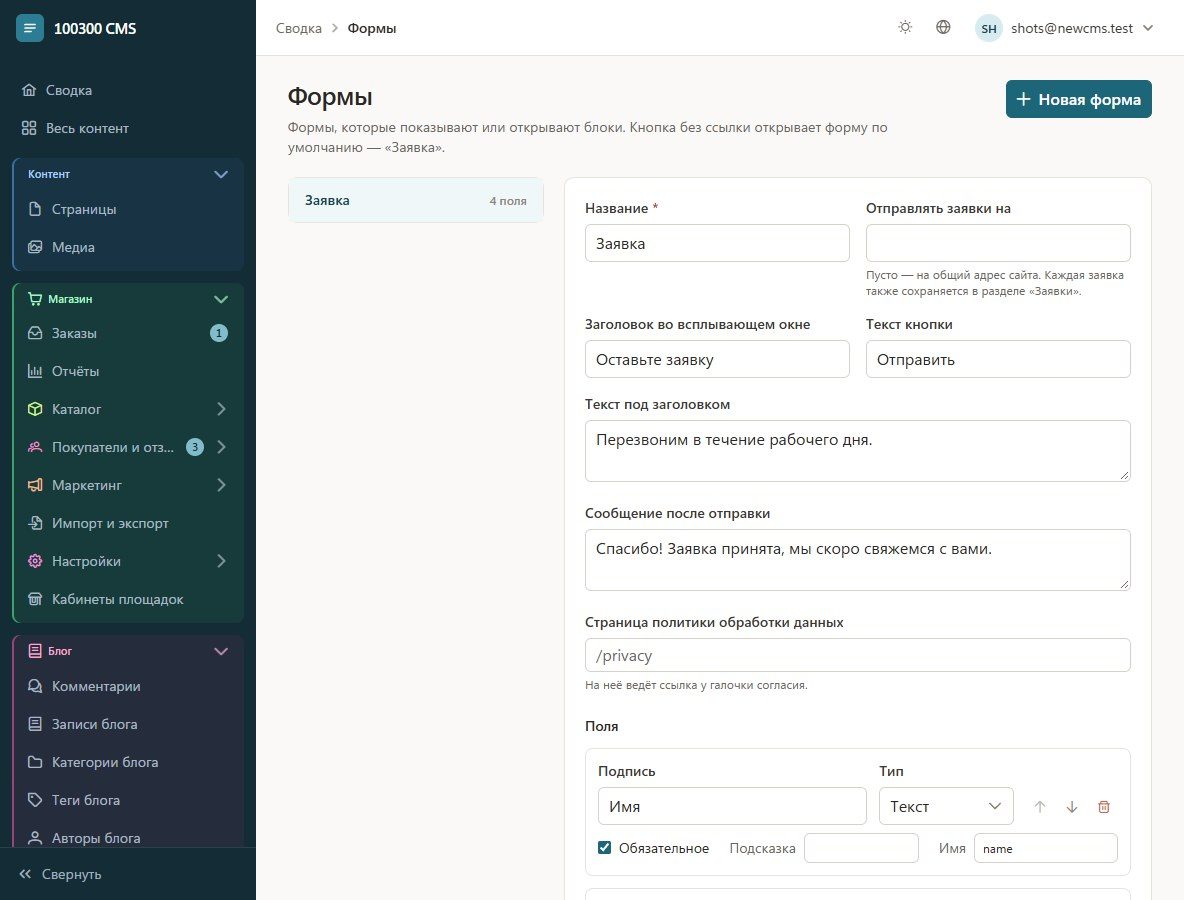
Task: Click the Заказы badge showing 1
Action: (x=218, y=333)
